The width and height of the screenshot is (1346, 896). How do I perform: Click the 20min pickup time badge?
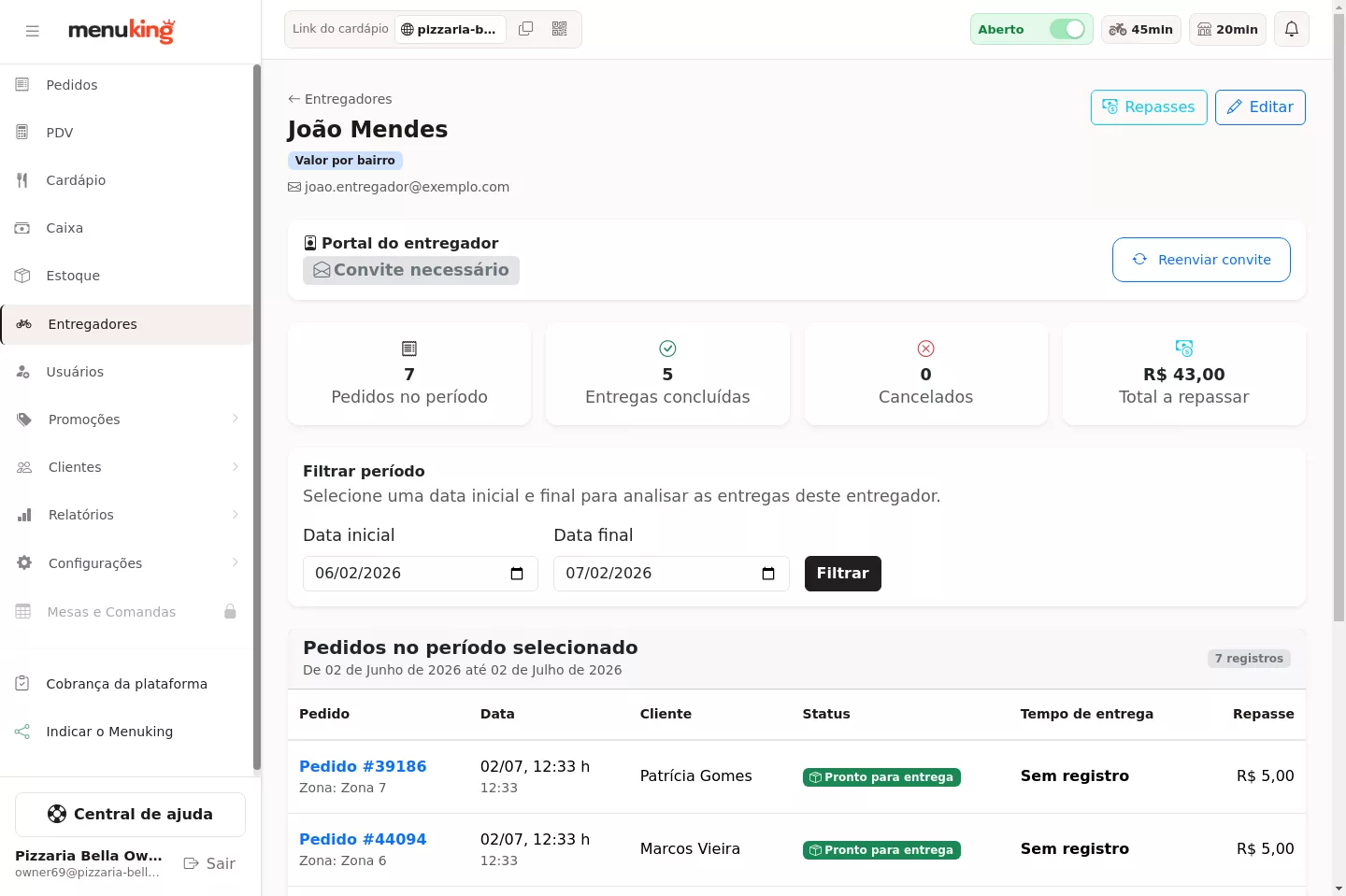click(1228, 30)
